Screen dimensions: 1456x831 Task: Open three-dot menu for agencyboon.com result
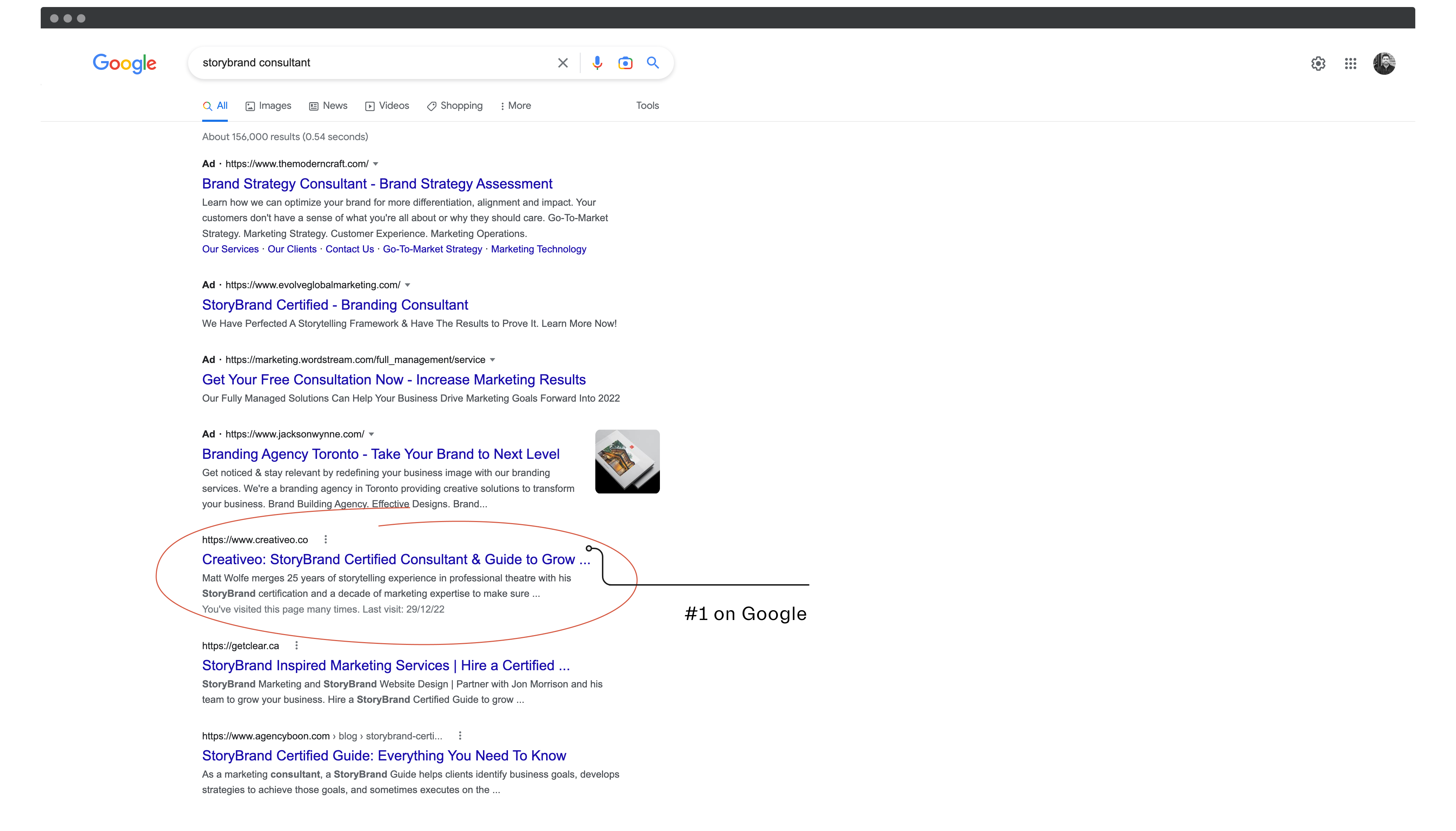[460, 736]
